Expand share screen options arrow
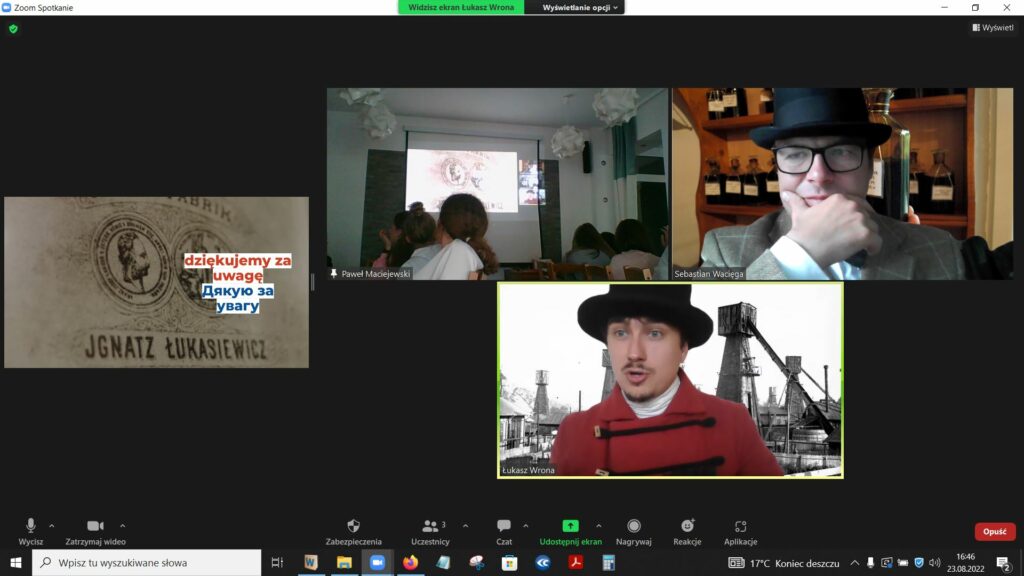Screen dimensions: 1024x576 pos(599,526)
